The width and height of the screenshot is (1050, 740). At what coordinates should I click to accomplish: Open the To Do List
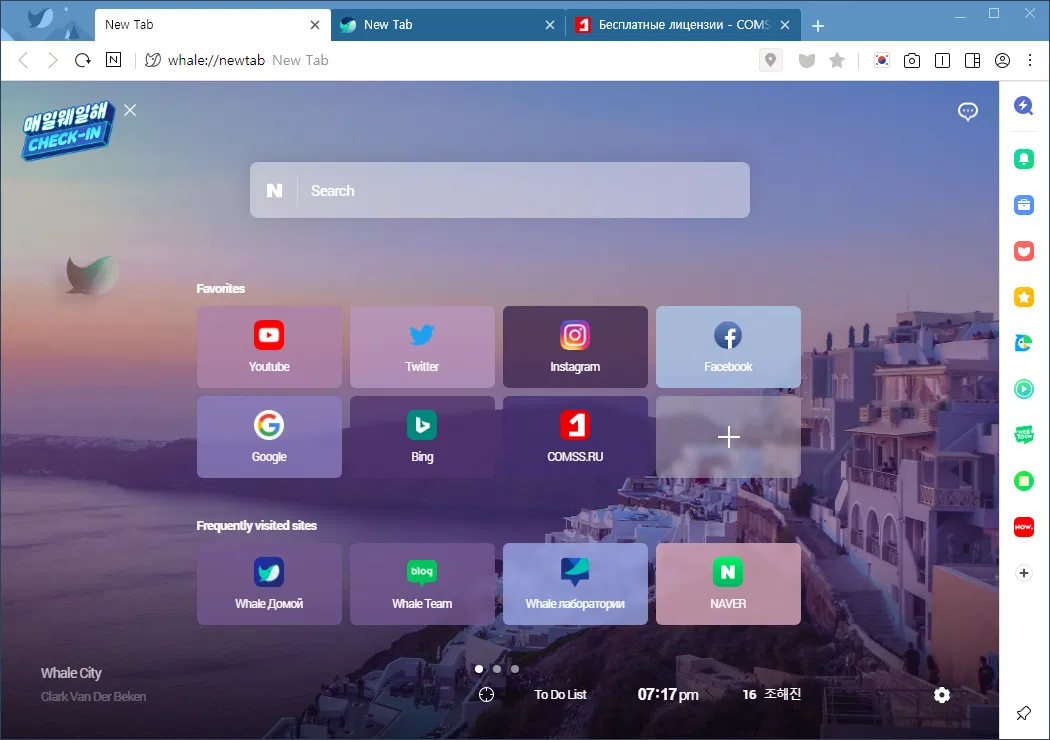[560, 695]
